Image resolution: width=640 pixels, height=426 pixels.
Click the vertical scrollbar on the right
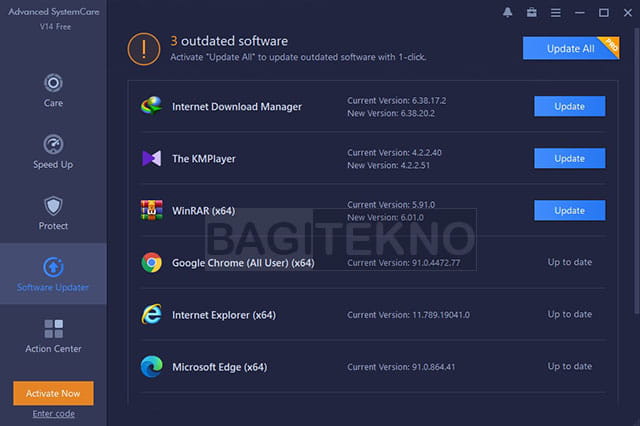(x=637, y=171)
